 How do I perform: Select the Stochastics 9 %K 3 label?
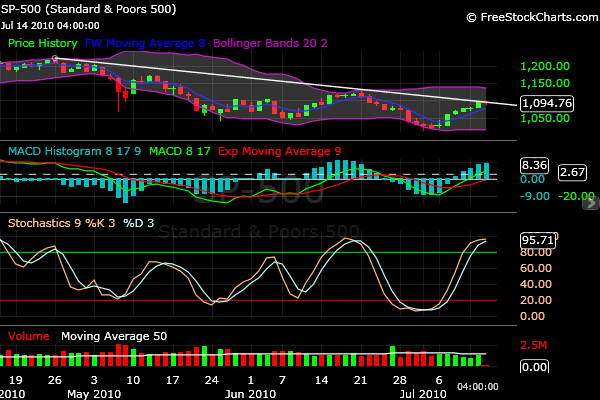62,223
